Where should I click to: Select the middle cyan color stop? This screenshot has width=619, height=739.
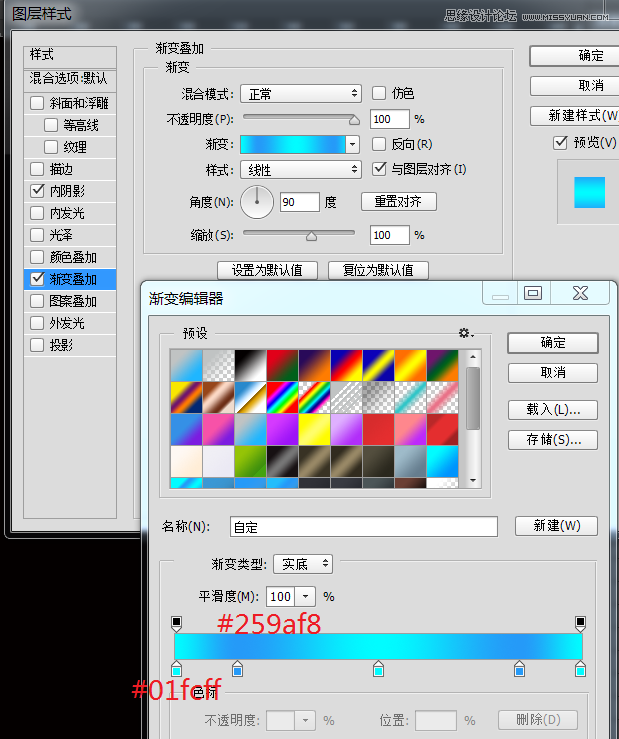[378, 669]
